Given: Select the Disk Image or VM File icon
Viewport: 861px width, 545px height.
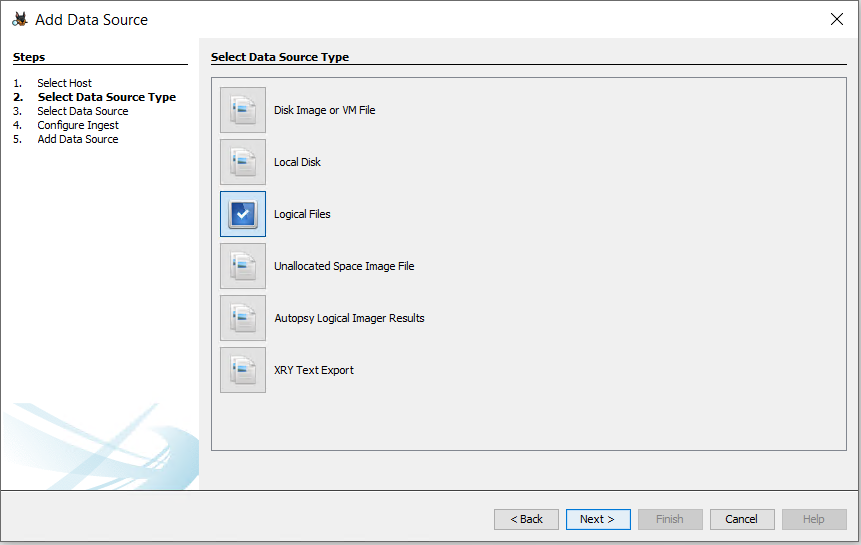Looking at the screenshot, I should 243,110.
